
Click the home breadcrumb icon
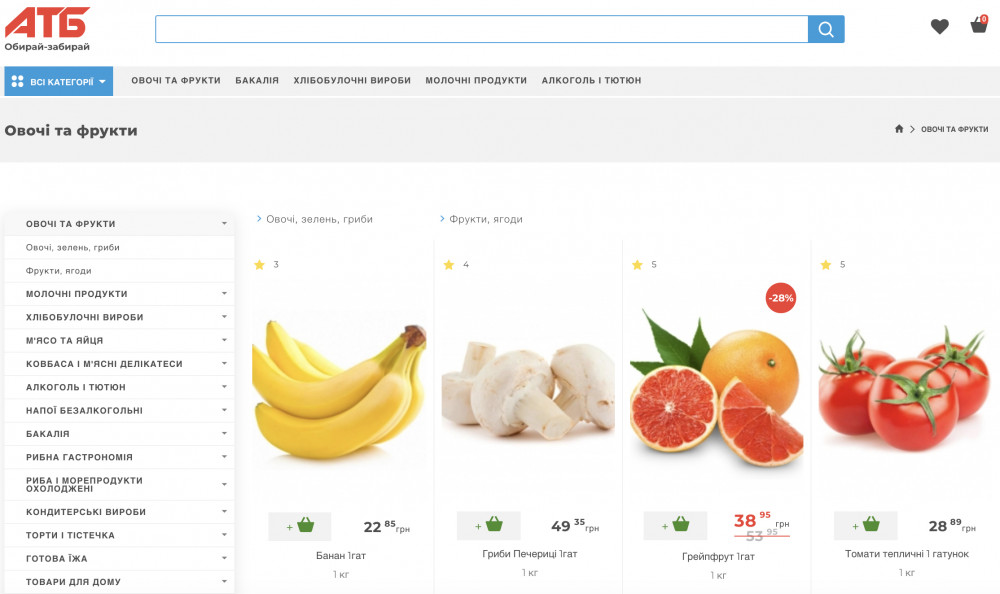(899, 129)
